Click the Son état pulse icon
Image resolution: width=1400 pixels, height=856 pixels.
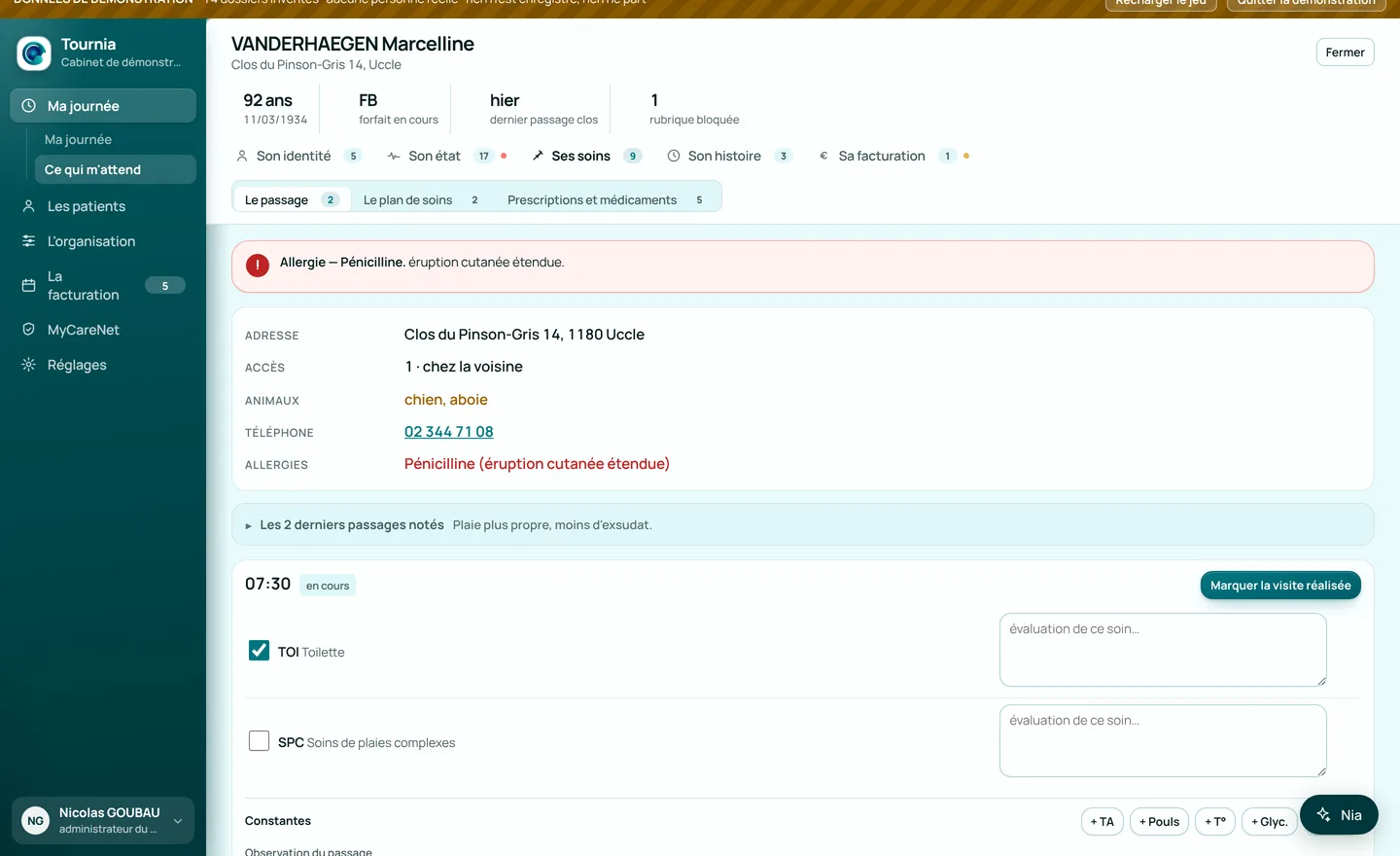(394, 156)
